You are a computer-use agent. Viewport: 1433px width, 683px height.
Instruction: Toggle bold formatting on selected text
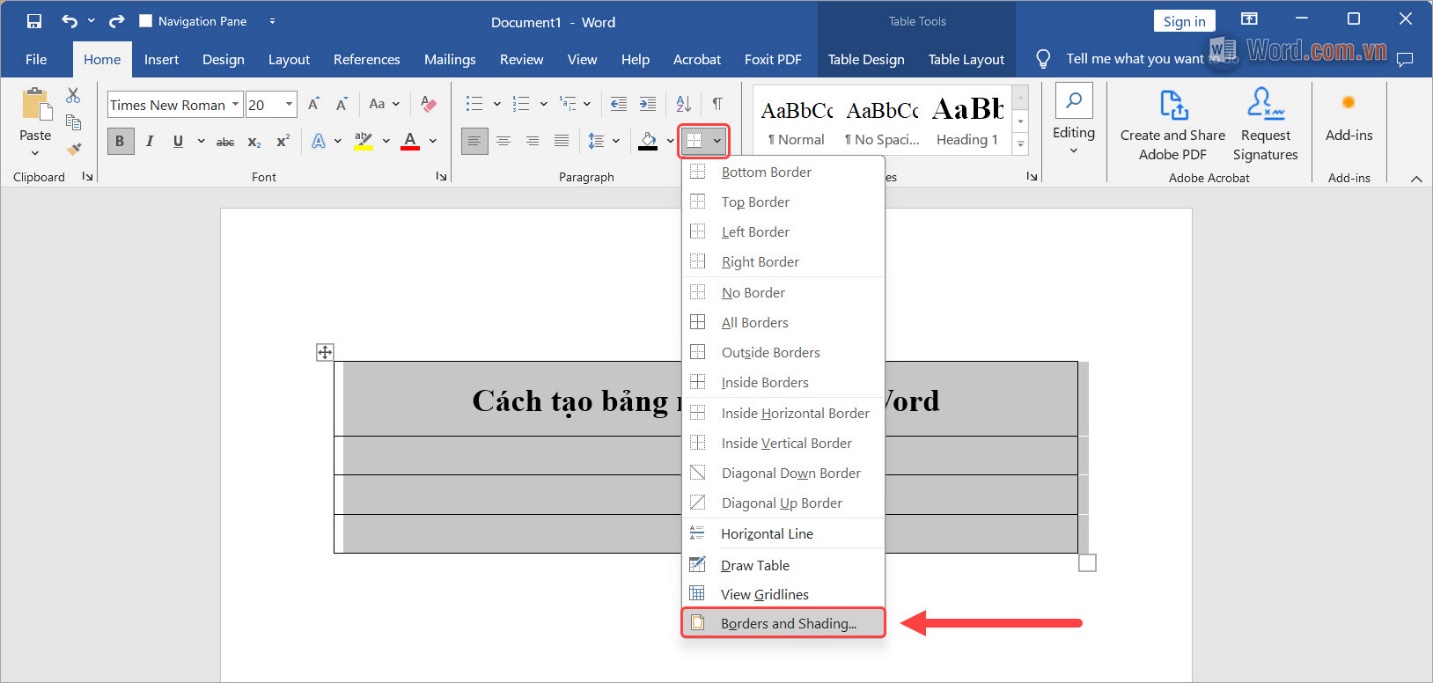click(119, 140)
